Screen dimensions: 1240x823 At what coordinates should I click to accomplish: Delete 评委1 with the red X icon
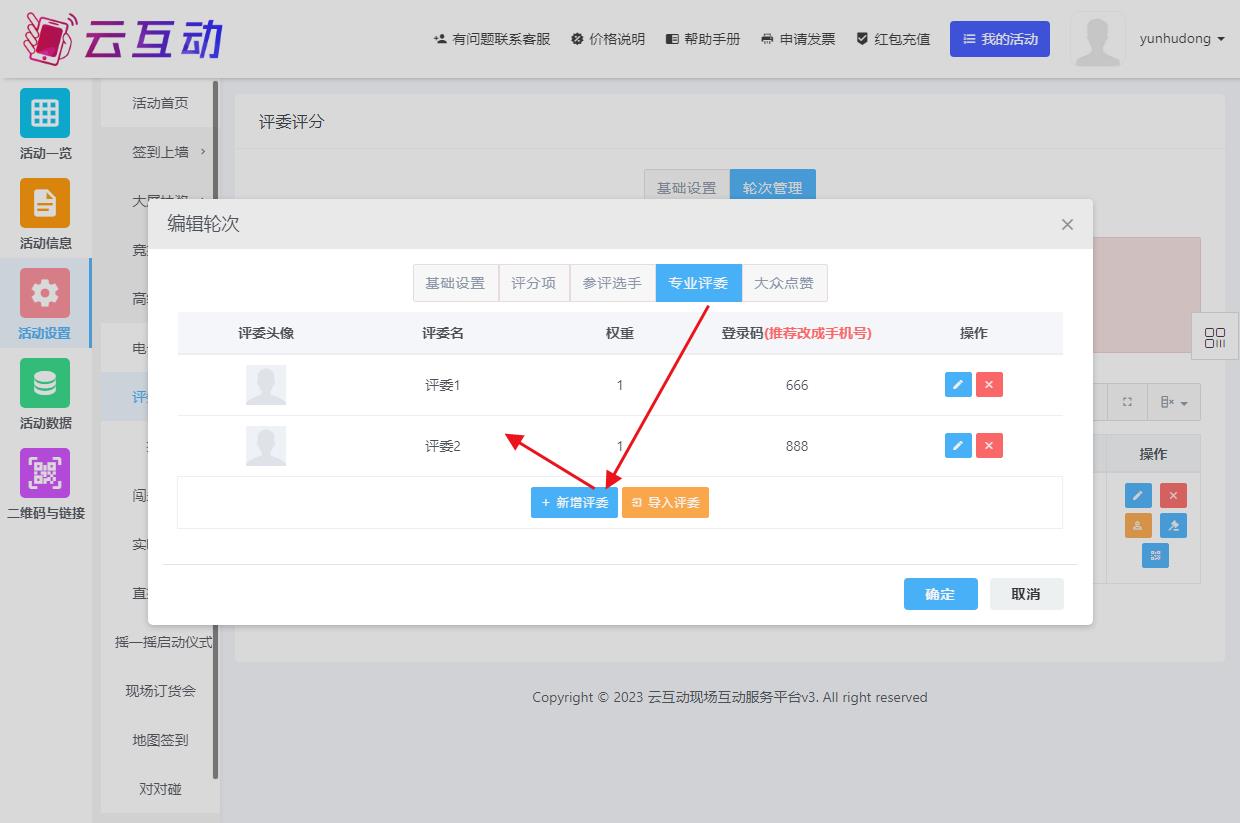coord(989,385)
